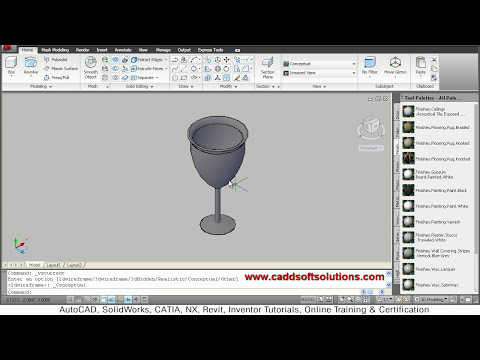
Task: Open the Section Plane tool
Action: coord(267,68)
